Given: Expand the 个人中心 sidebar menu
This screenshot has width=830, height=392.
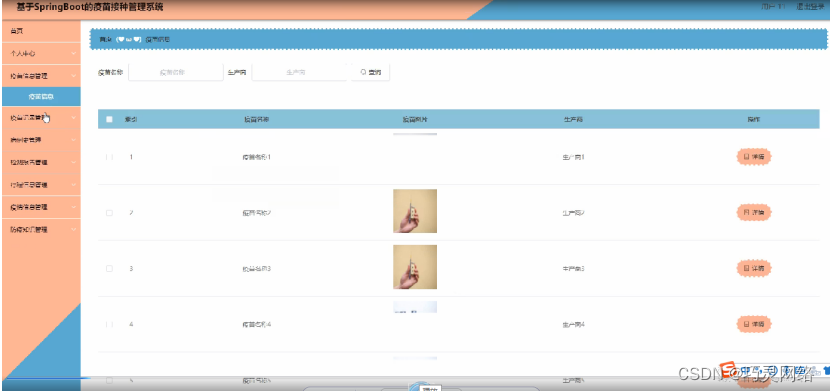Looking at the screenshot, I should tap(41, 53).
